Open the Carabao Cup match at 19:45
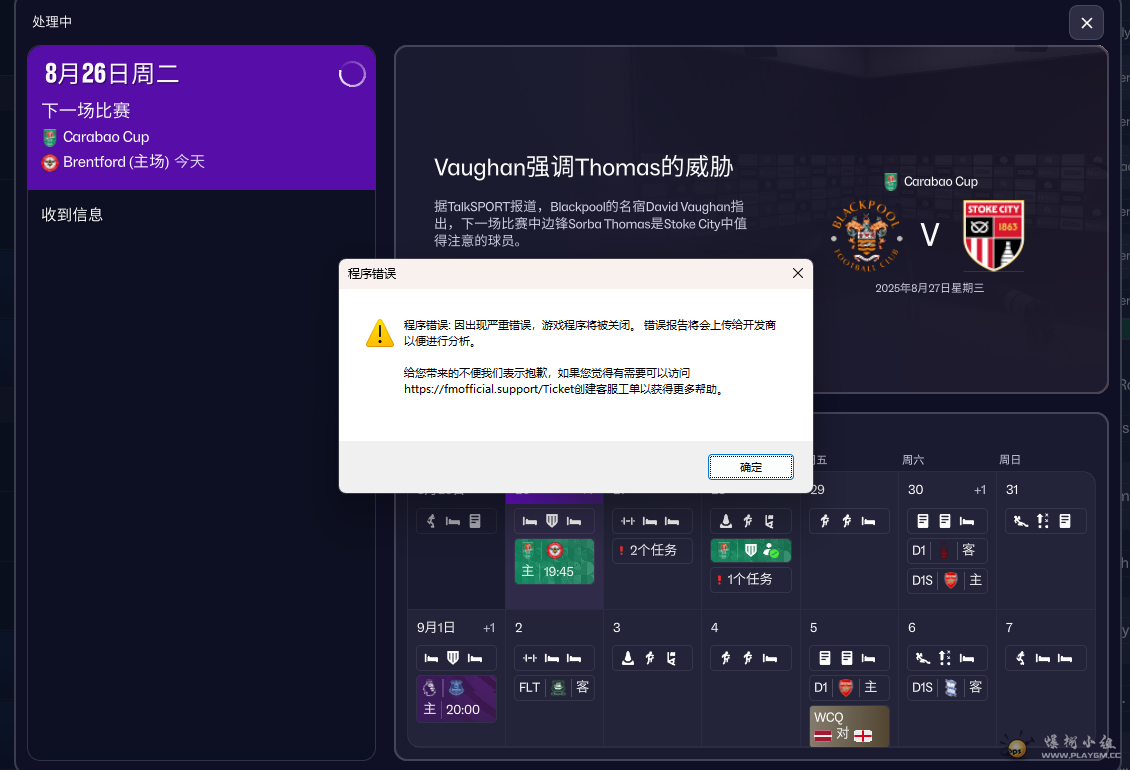This screenshot has height=770, width=1130. 554,561
